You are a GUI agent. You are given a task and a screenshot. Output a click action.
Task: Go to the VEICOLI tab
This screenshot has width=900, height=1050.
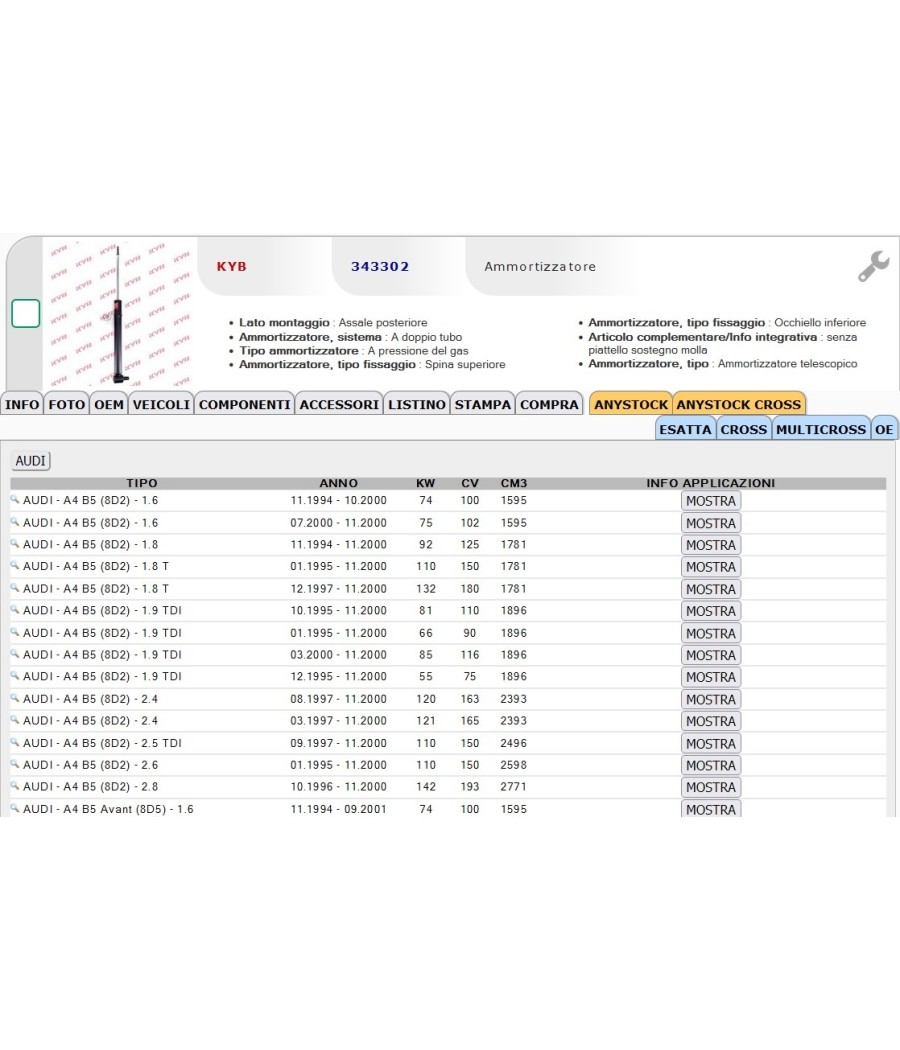click(x=161, y=404)
